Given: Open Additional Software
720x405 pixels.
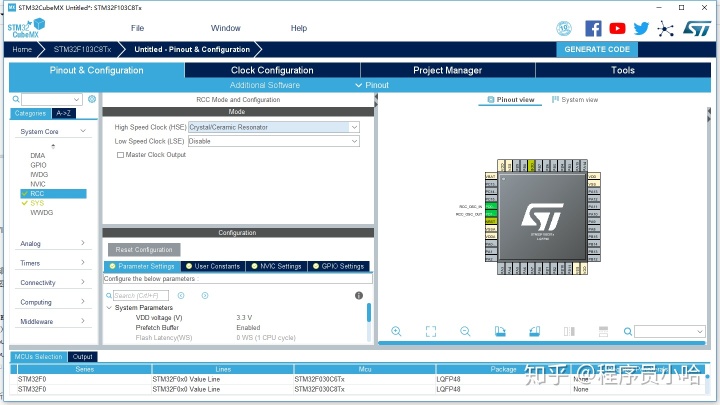Looking at the screenshot, I should tap(264, 85).
